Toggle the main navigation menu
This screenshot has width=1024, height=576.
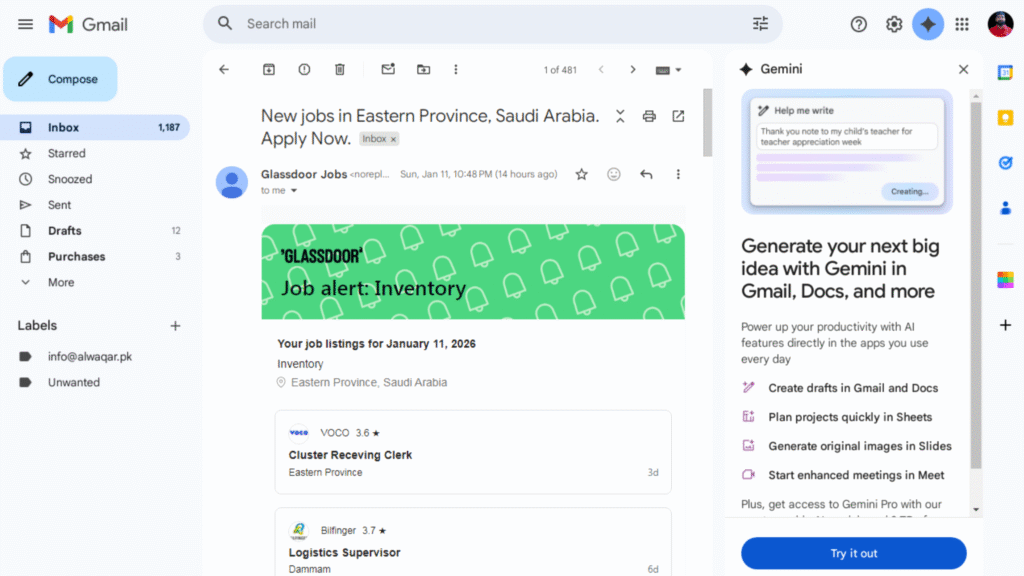(x=25, y=24)
